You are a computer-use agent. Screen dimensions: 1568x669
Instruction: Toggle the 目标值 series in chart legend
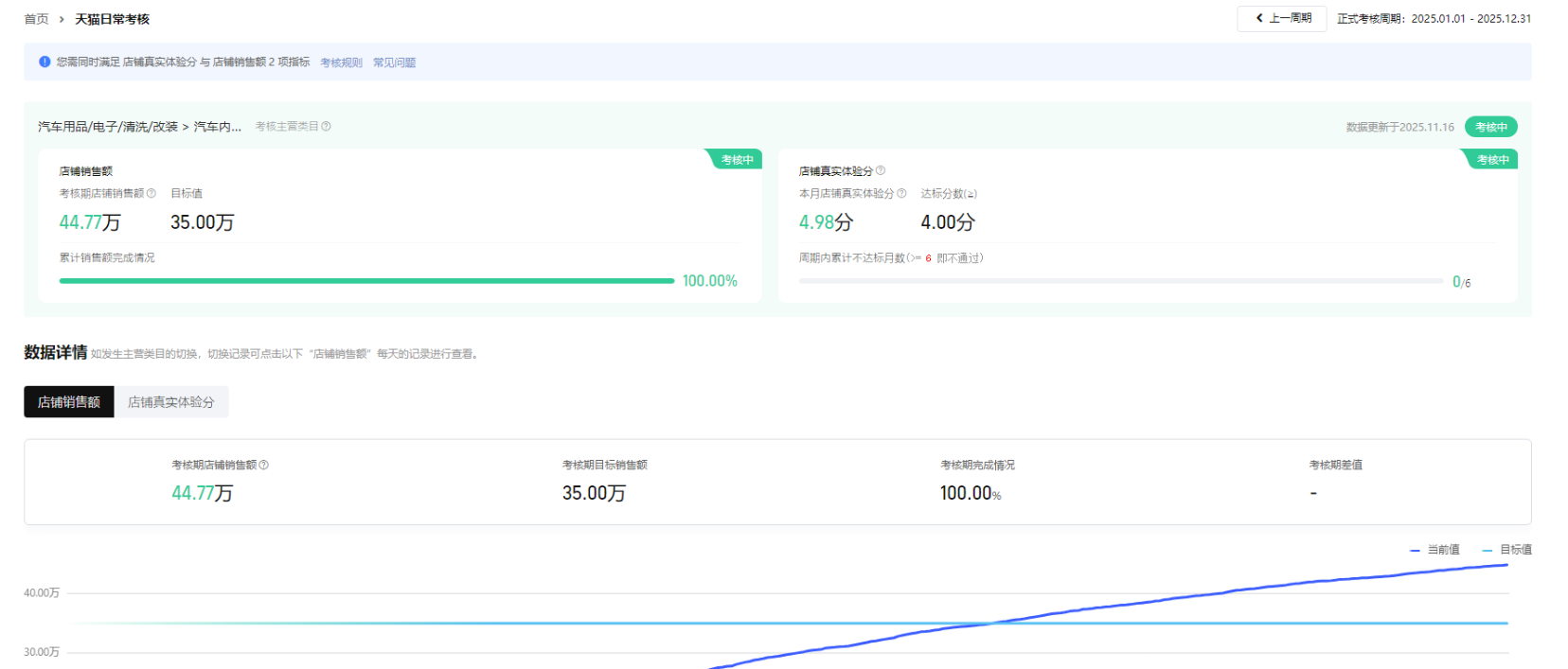1506,550
